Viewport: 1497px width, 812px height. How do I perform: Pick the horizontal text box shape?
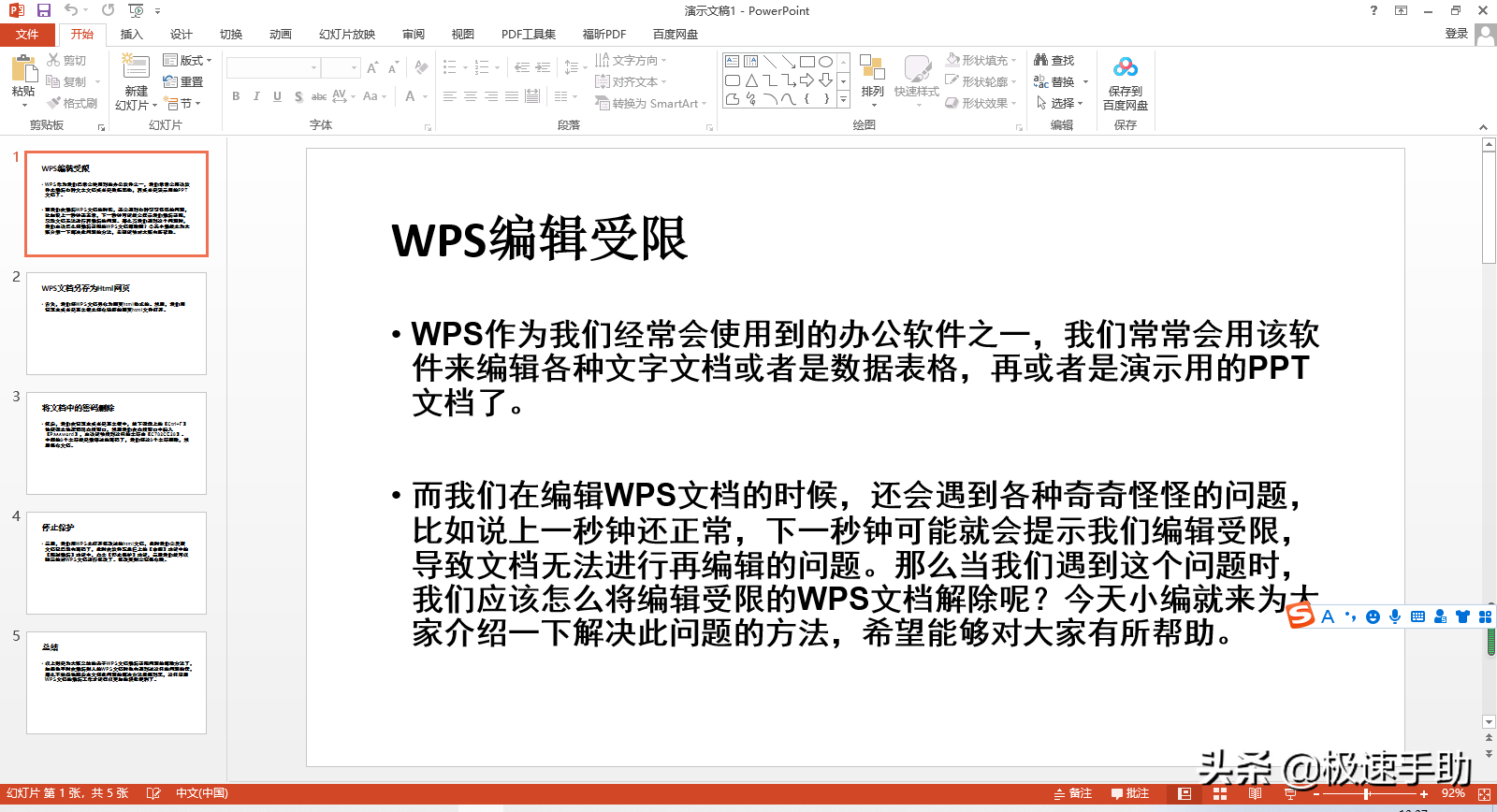733,62
